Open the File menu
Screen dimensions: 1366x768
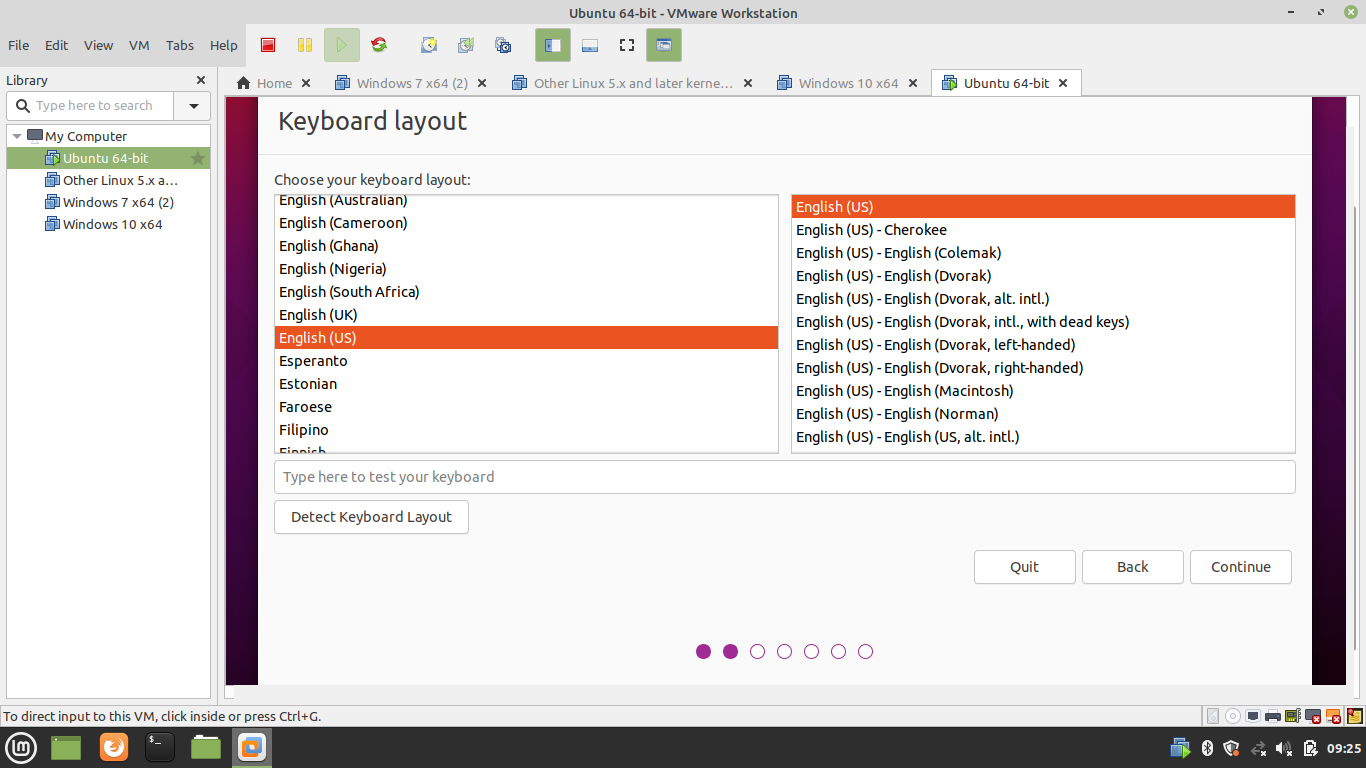pyautogui.click(x=18, y=45)
